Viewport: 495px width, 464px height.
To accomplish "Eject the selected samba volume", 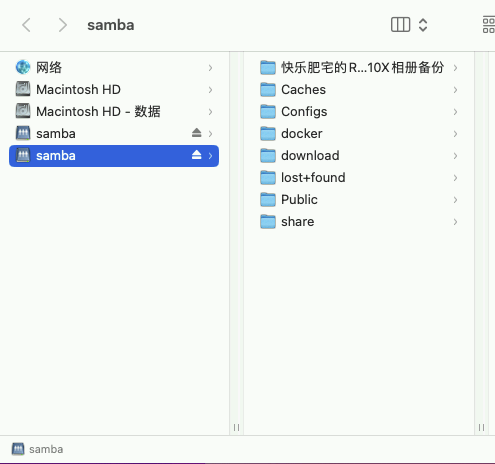I will click(197, 155).
